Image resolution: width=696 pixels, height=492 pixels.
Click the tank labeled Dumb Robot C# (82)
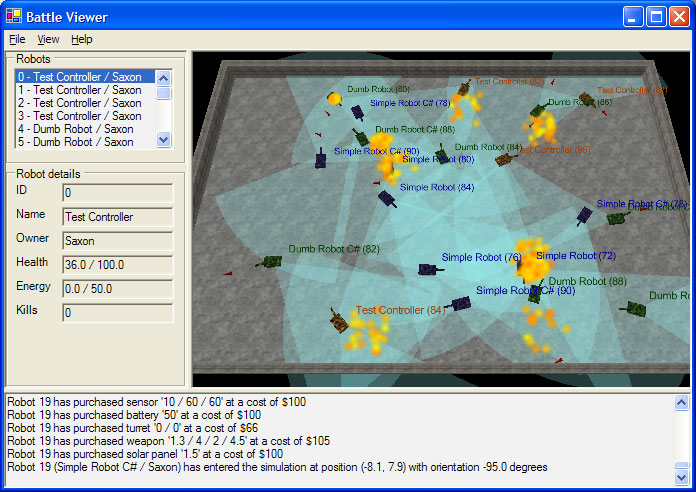[x=268, y=262]
